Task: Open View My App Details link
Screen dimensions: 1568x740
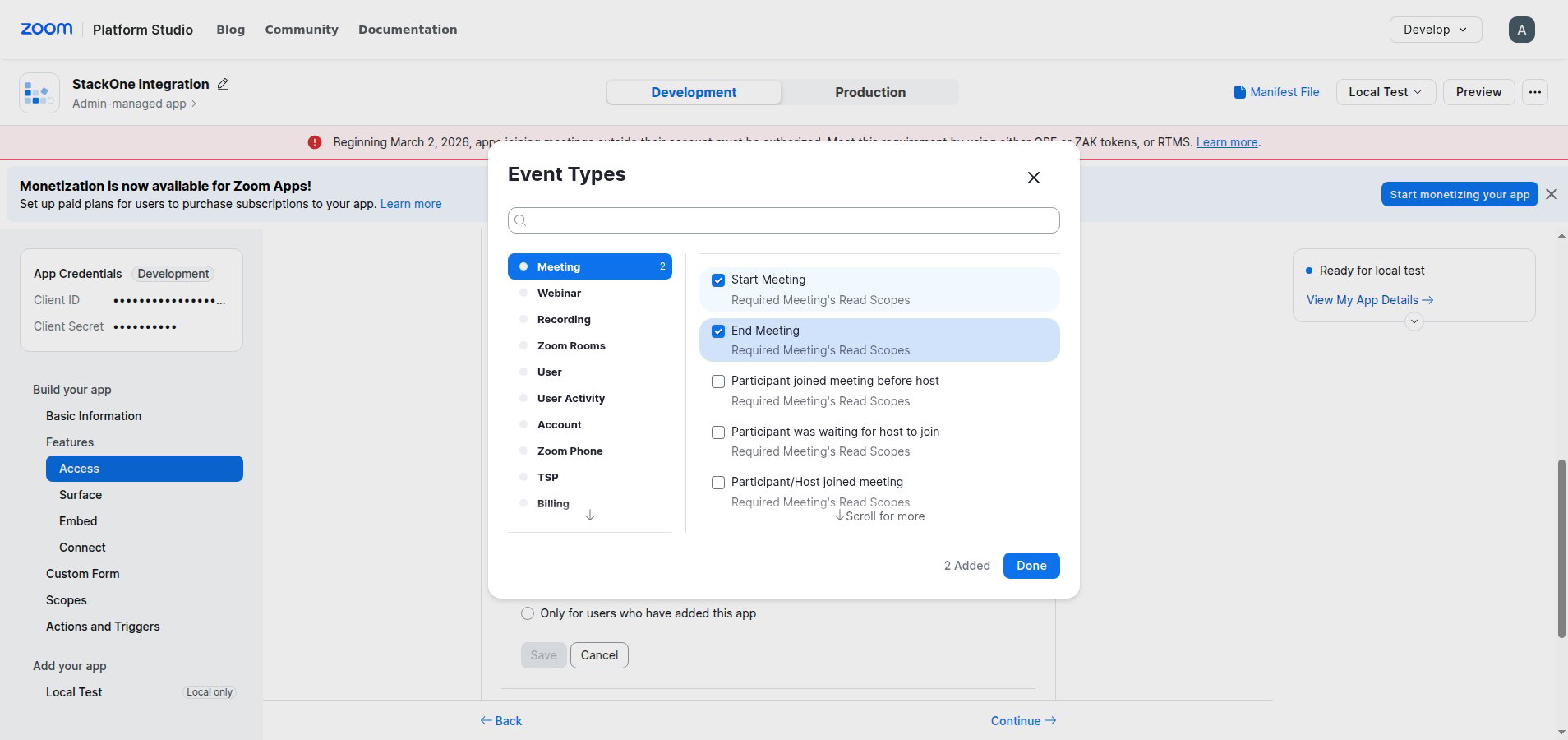Action: click(1370, 300)
